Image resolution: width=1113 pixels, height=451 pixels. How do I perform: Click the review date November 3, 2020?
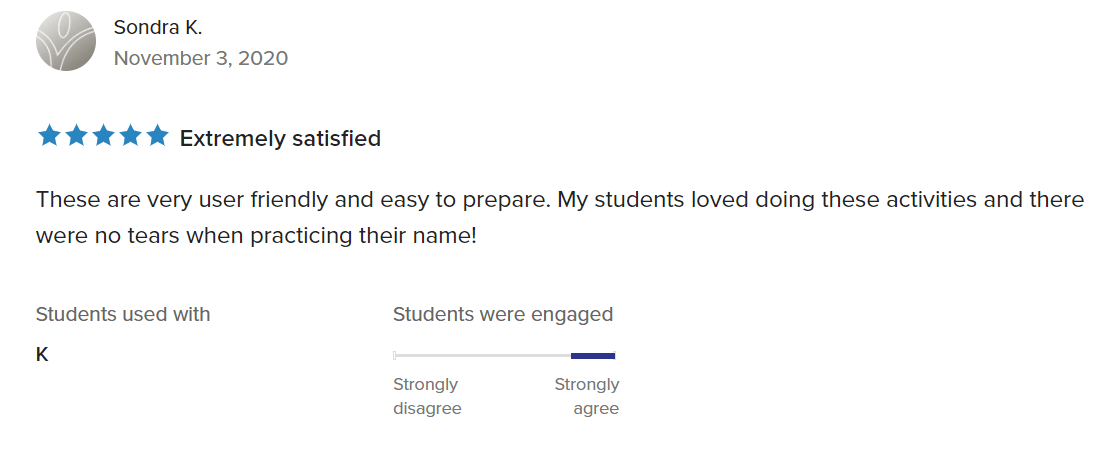(200, 58)
